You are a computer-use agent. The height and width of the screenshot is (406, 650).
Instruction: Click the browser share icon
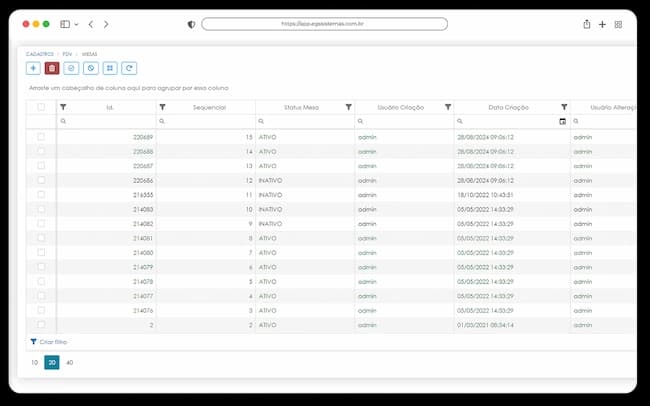tap(587, 24)
